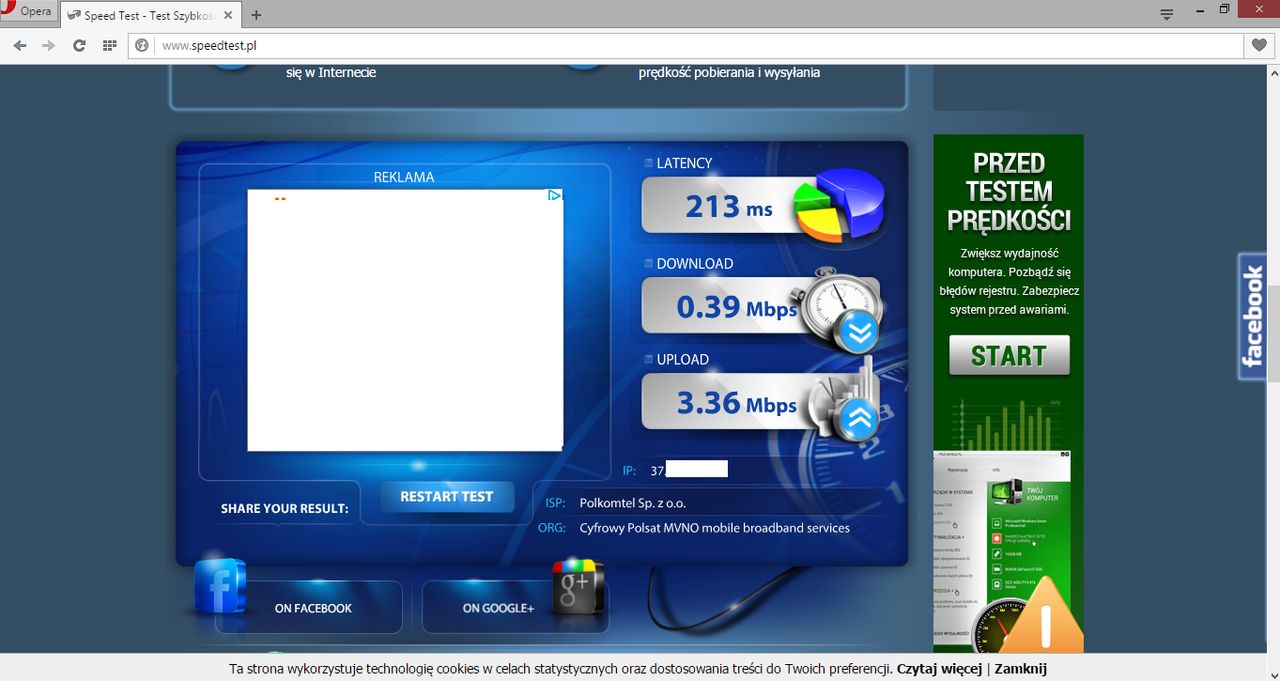Click the upload bar chart icon
The height and width of the screenshot is (681, 1280).
click(x=845, y=401)
